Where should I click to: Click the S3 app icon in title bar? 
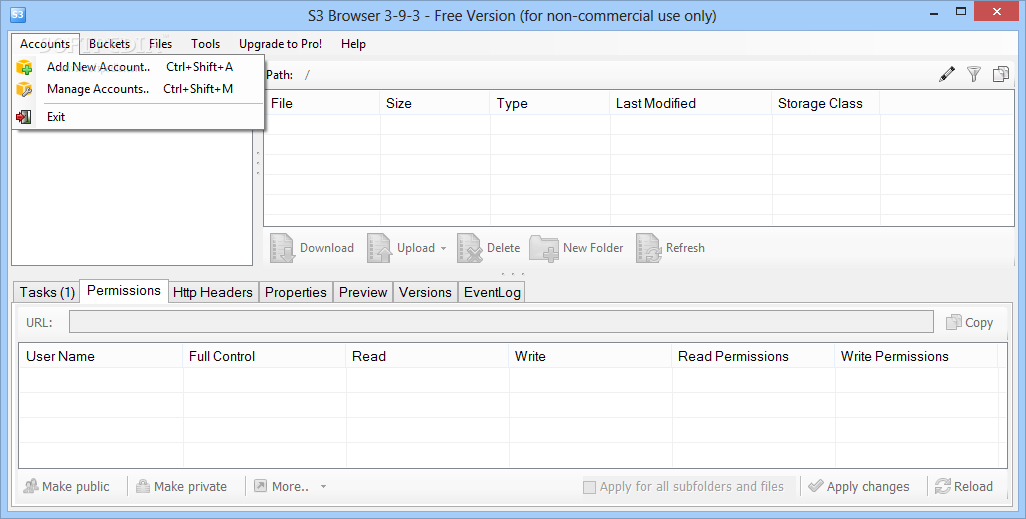(x=18, y=14)
